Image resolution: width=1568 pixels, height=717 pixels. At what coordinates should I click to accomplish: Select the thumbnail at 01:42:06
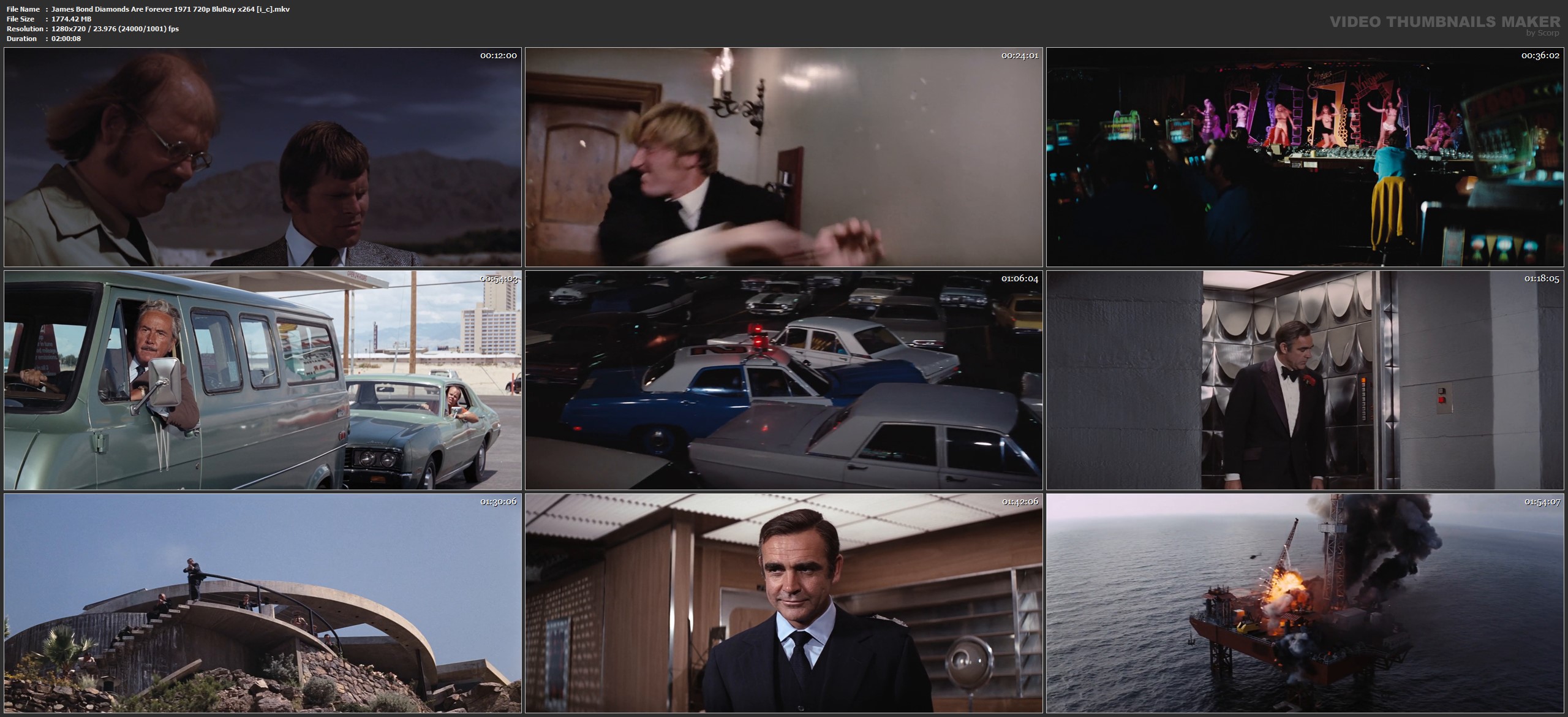pos(784,604)
